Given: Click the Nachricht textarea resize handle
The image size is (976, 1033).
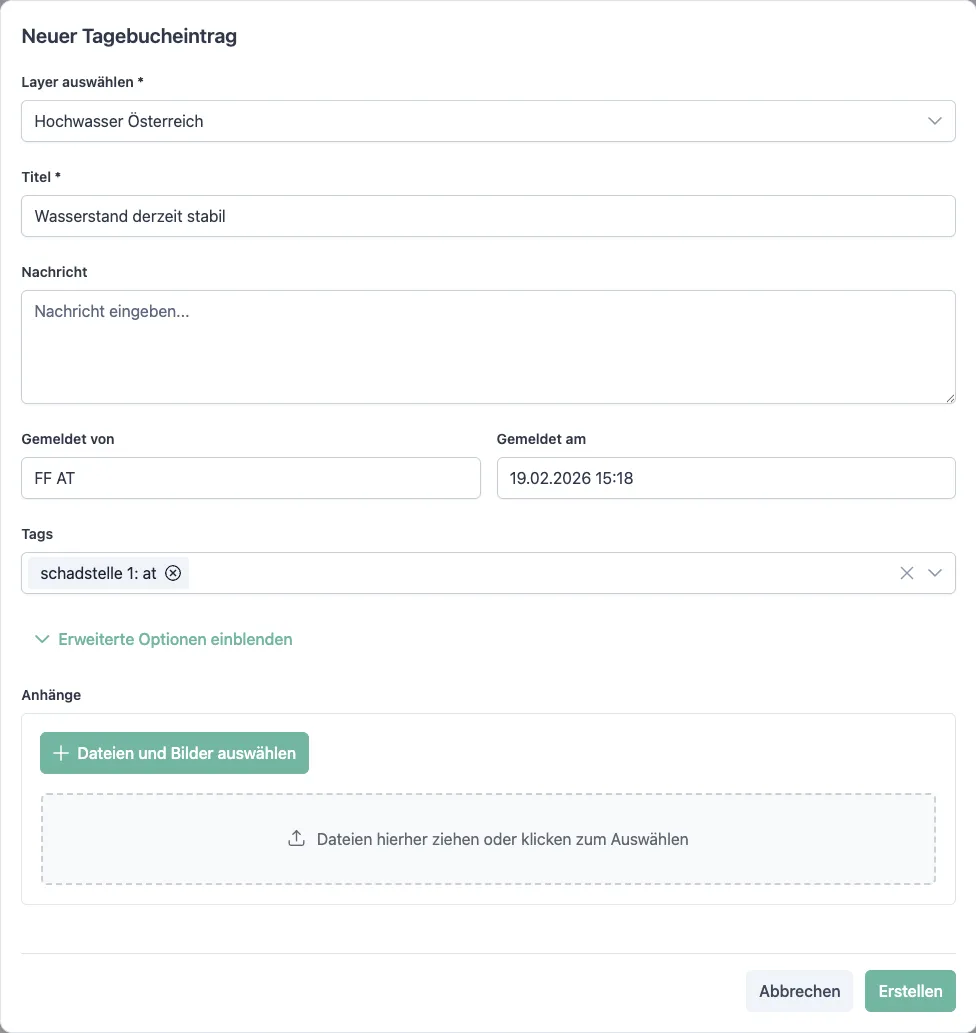Looking at the screenshot, I should (x=950, y=398).
